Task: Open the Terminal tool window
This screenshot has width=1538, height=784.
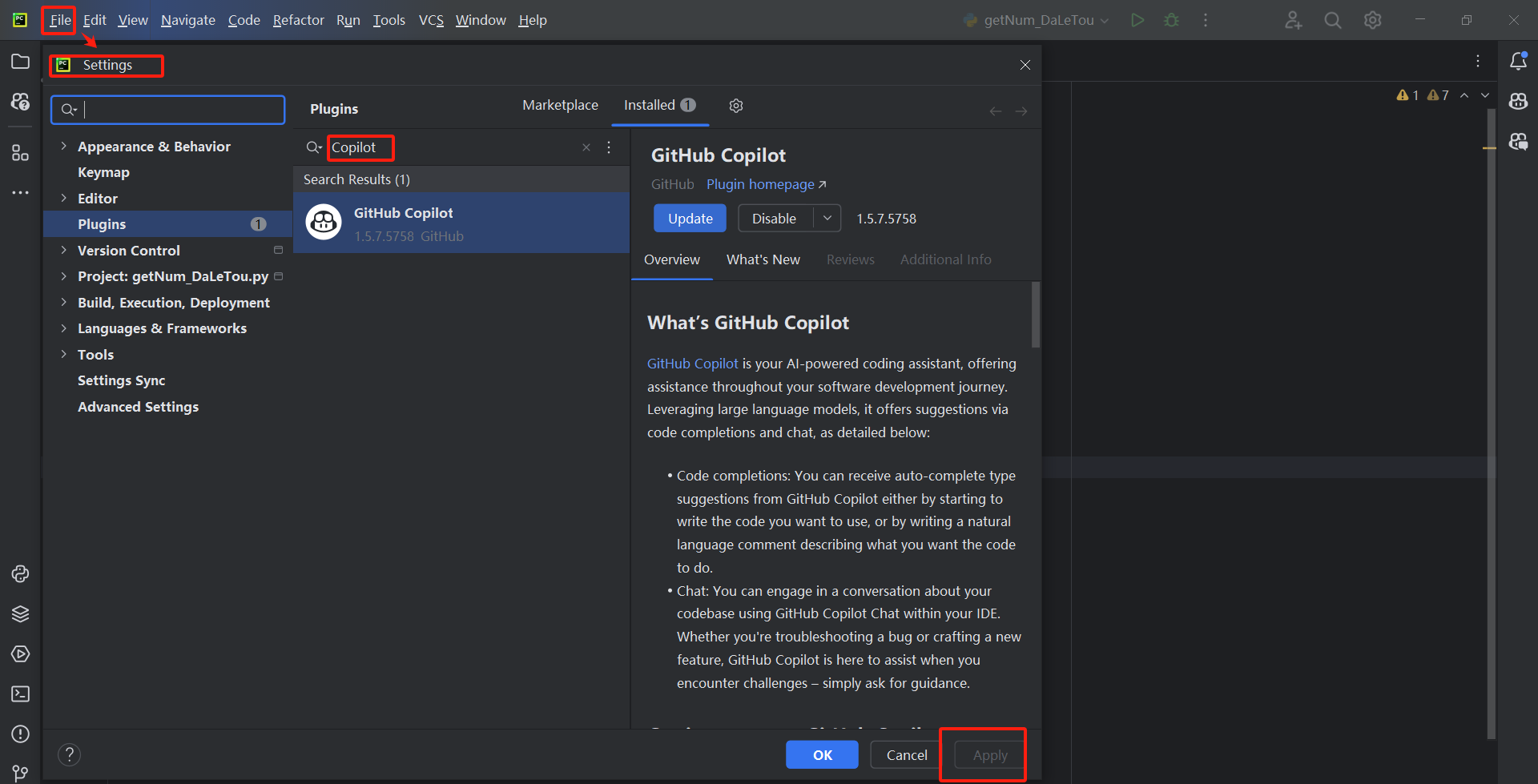Action: [20, 694]
